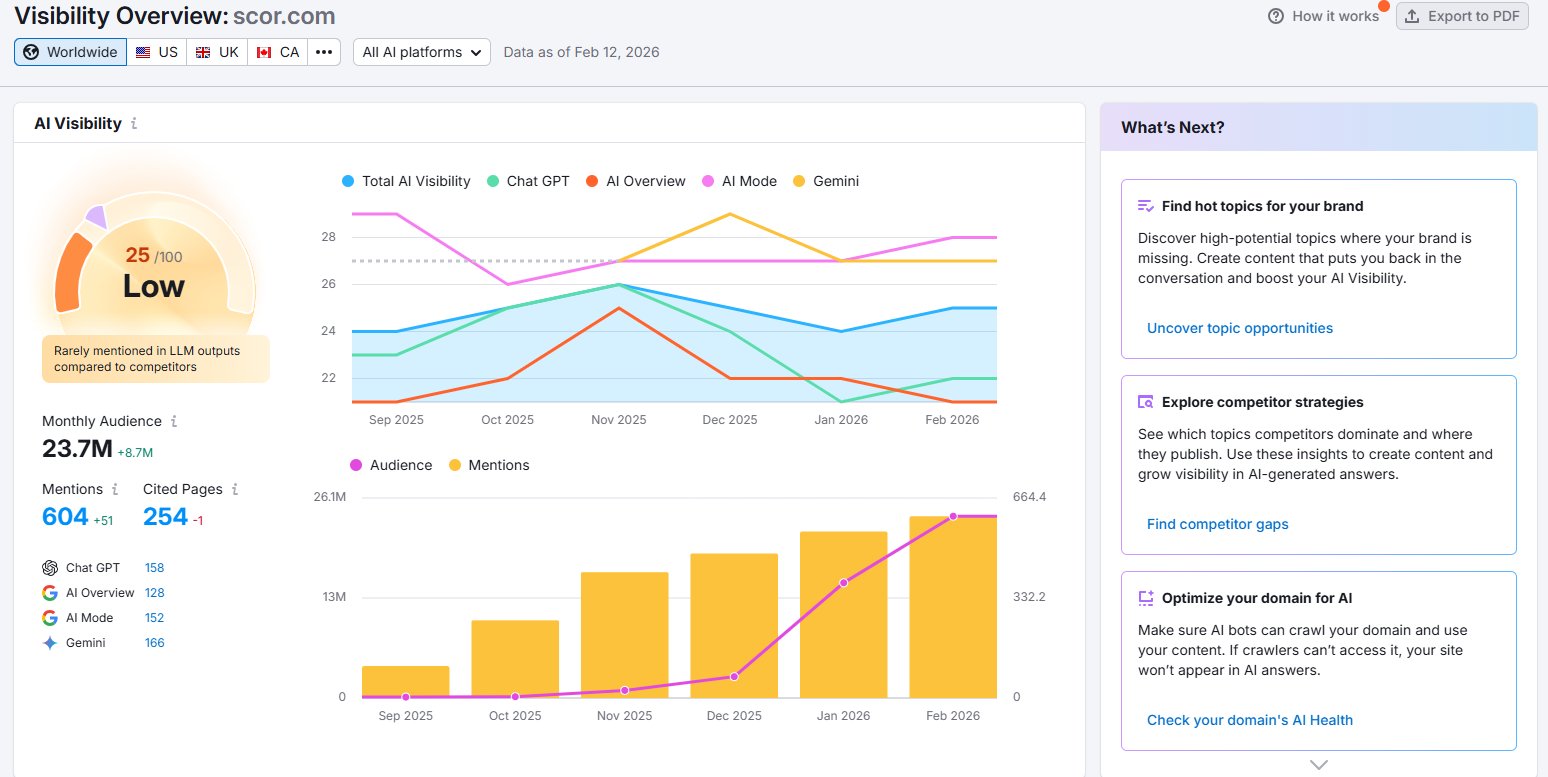Click the upload icon on Export to PDF
Viewport: 1548px width, 777px height.
(x=1412, y=16)
